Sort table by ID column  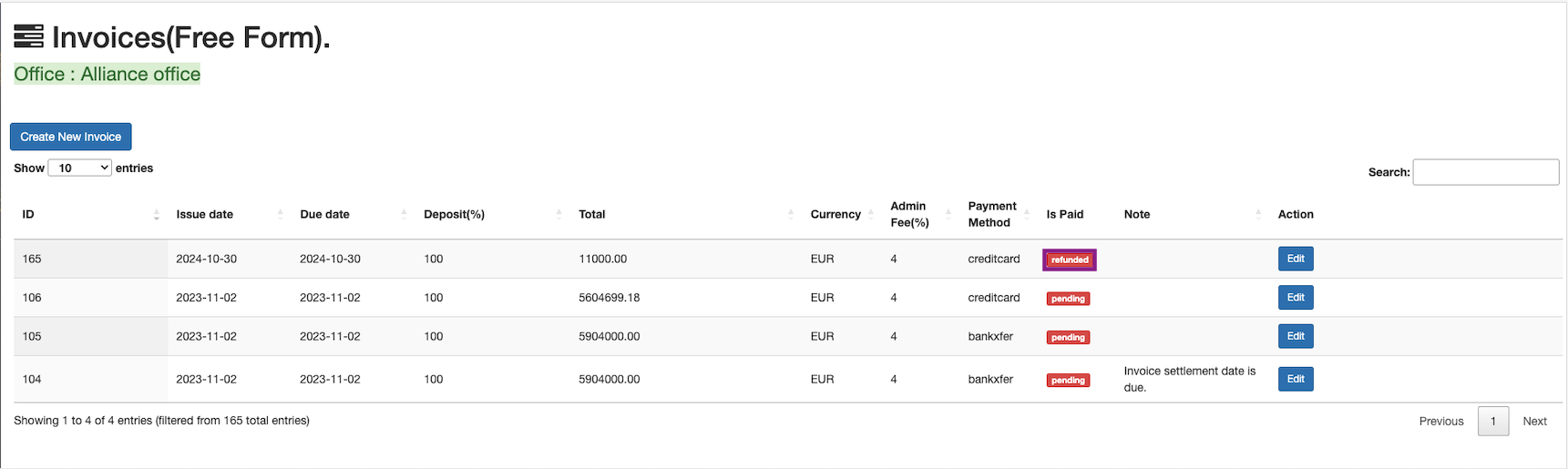[89, 215]
